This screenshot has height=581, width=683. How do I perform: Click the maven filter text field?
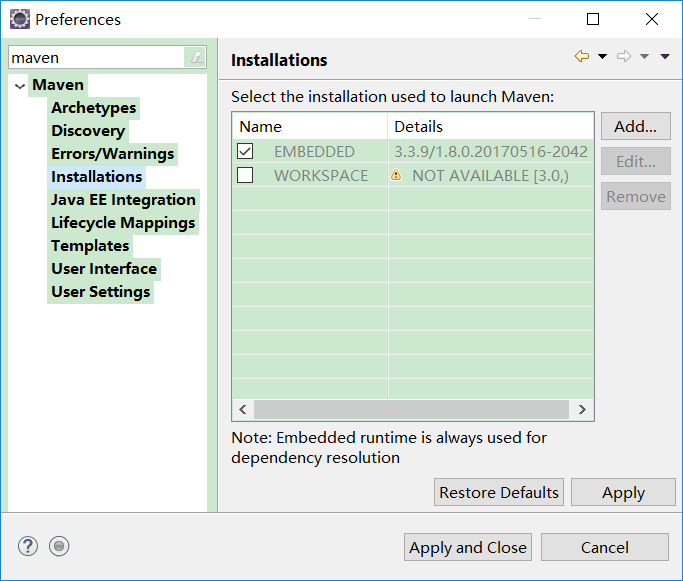pyautogui.click(x=95, y=58)
